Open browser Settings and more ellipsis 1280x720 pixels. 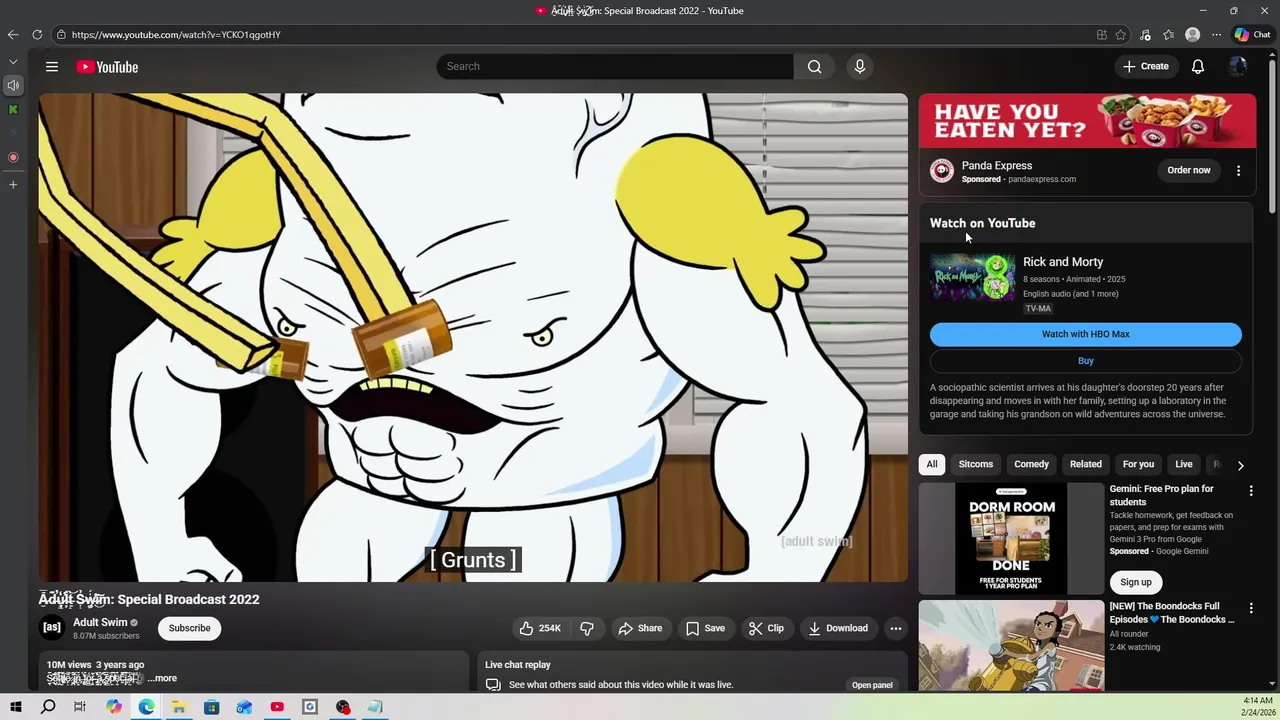tap(1216, 35)
